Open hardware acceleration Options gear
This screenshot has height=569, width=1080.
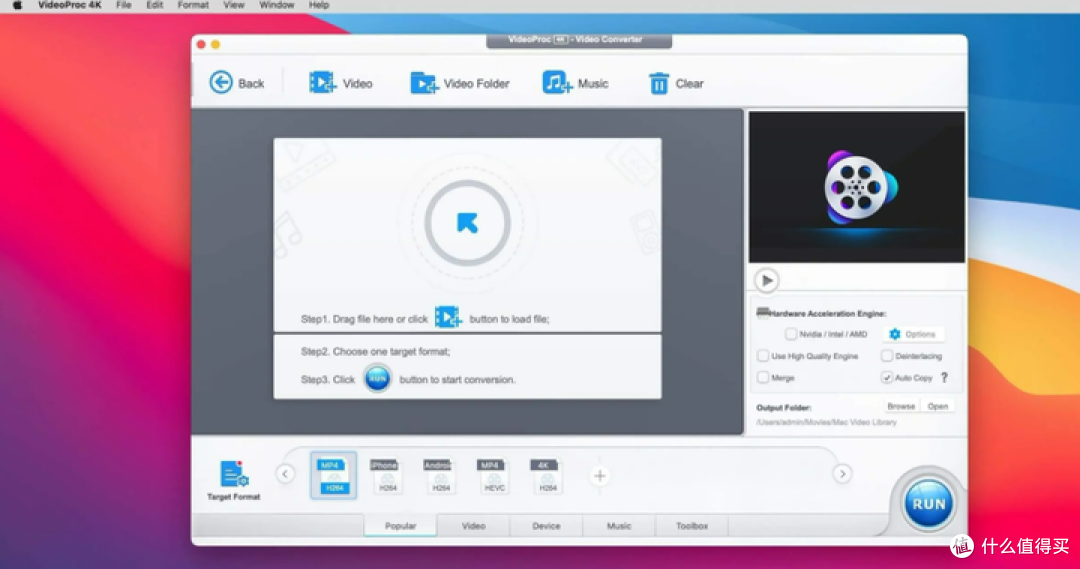click(x=913, y=334)
